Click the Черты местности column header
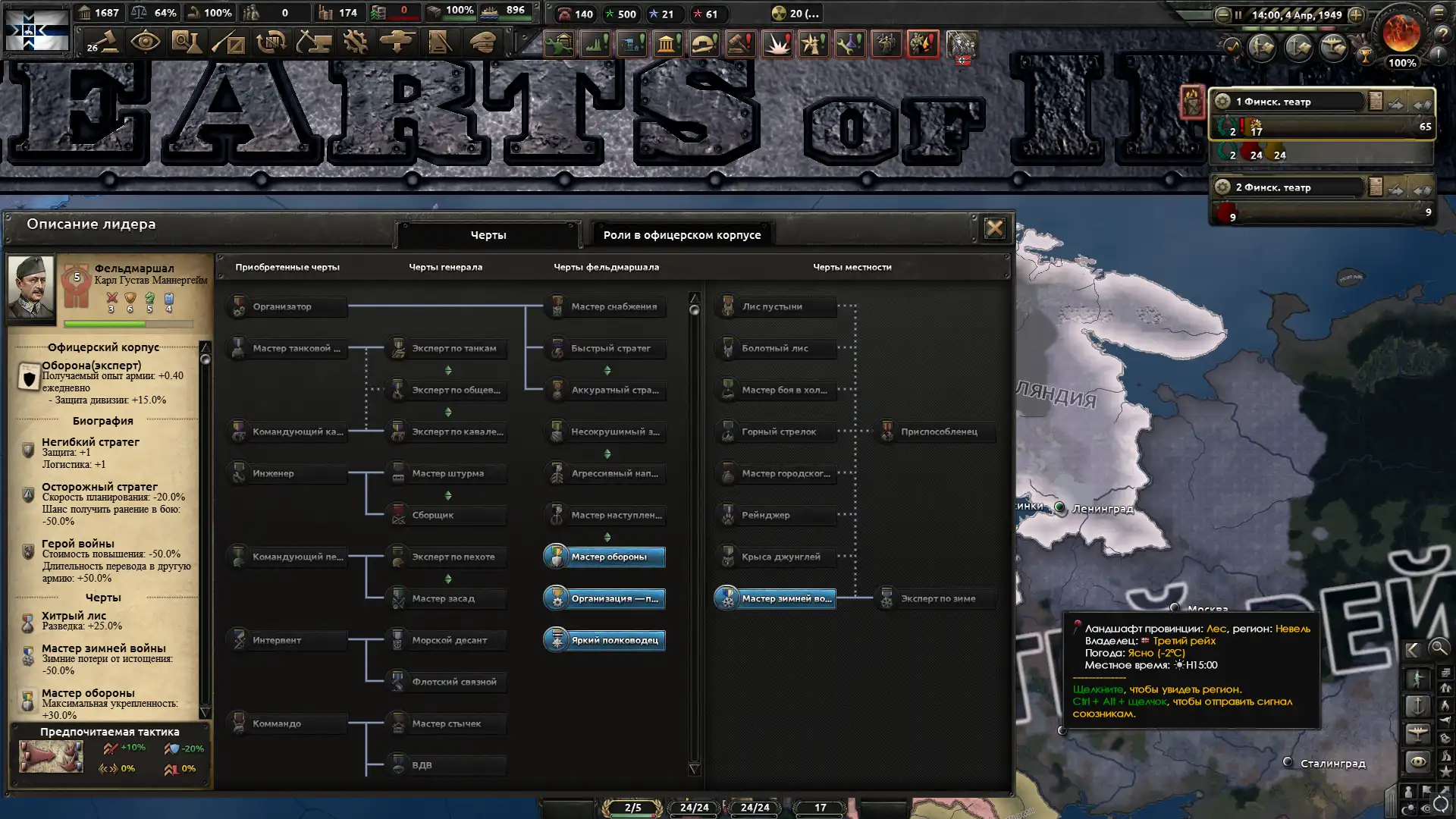Viewport: 1456px width, 819px height. 852,267
